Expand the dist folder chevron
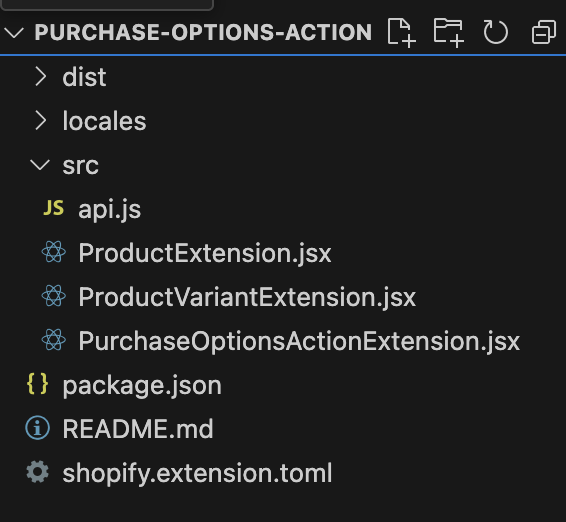 pyautogui.click(x=40, y=77)
